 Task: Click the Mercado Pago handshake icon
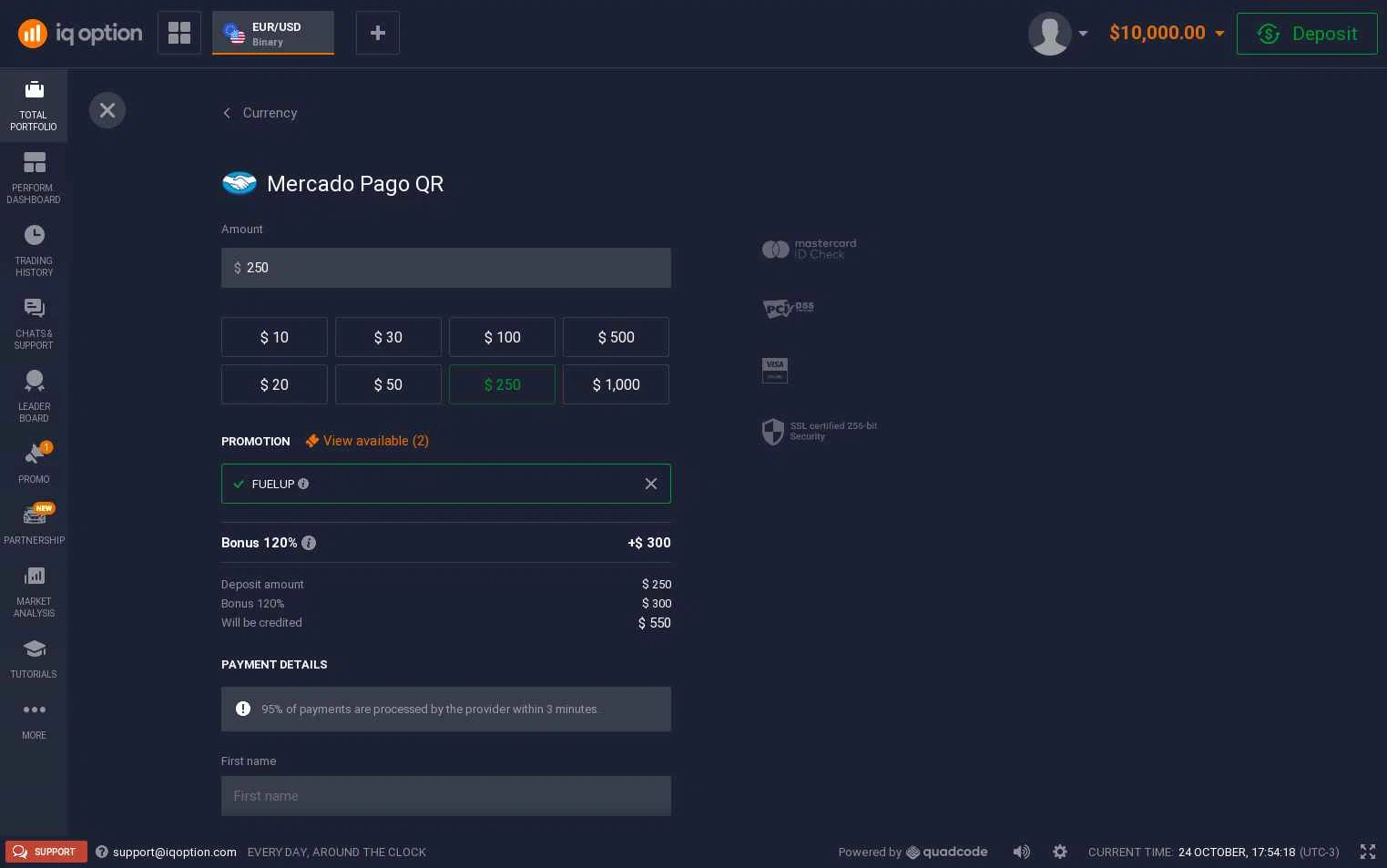click(240, 183)
